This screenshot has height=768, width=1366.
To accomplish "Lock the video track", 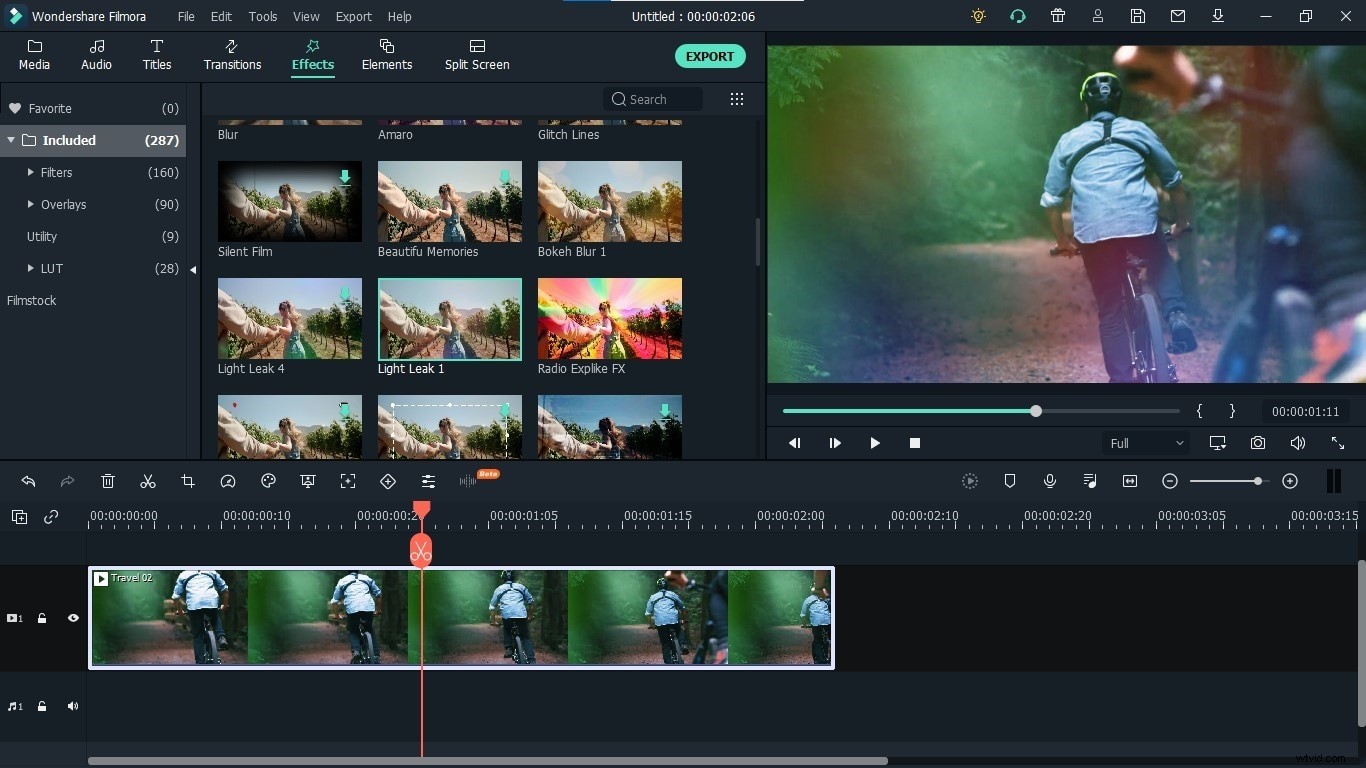I will tap(42, 618).
